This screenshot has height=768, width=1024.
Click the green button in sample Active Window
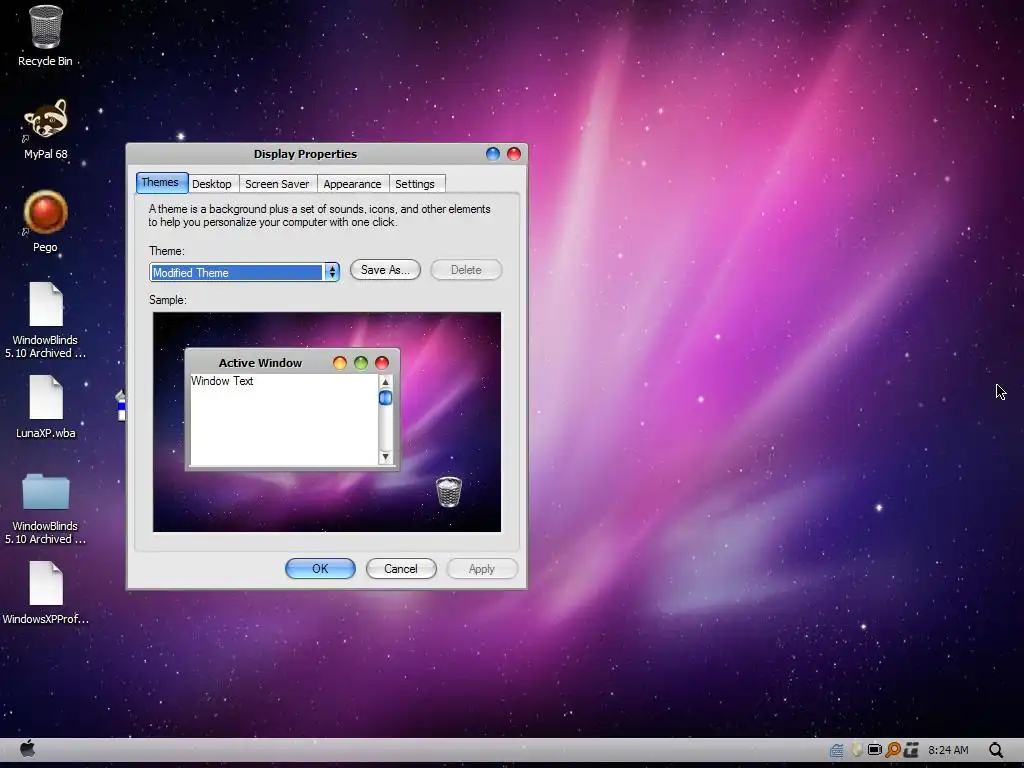pos(360,363)
